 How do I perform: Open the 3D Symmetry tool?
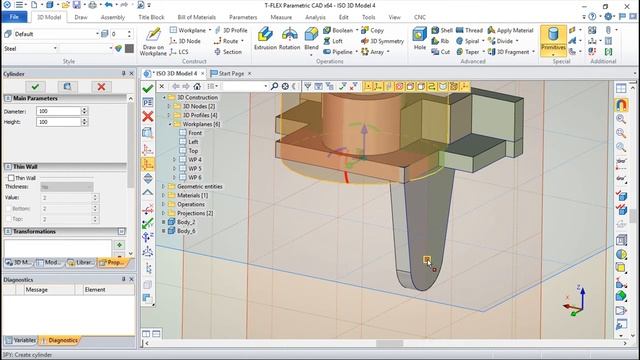tap(382, 41)
